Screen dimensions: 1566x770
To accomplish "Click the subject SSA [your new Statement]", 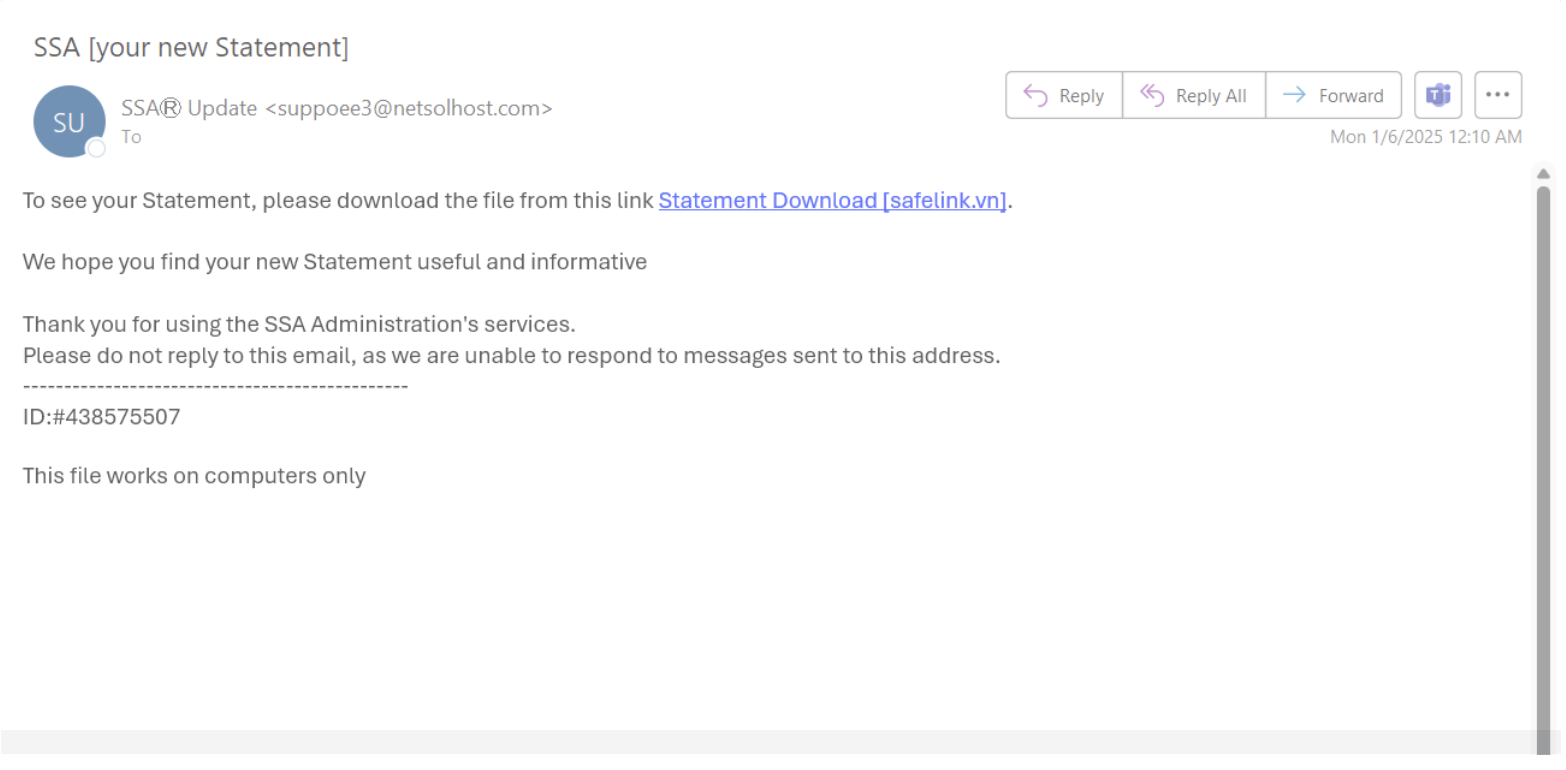I will (x=191, y=47).
